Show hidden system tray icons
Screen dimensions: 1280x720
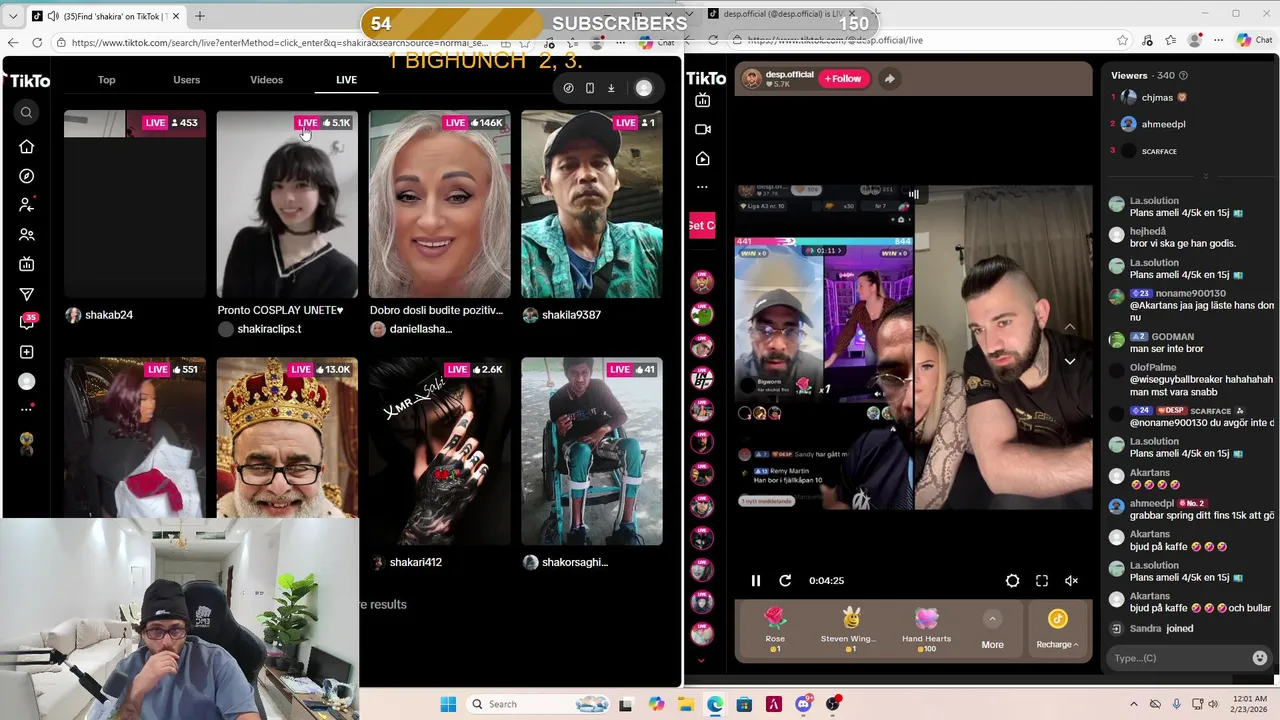(x=1133, y=704)
